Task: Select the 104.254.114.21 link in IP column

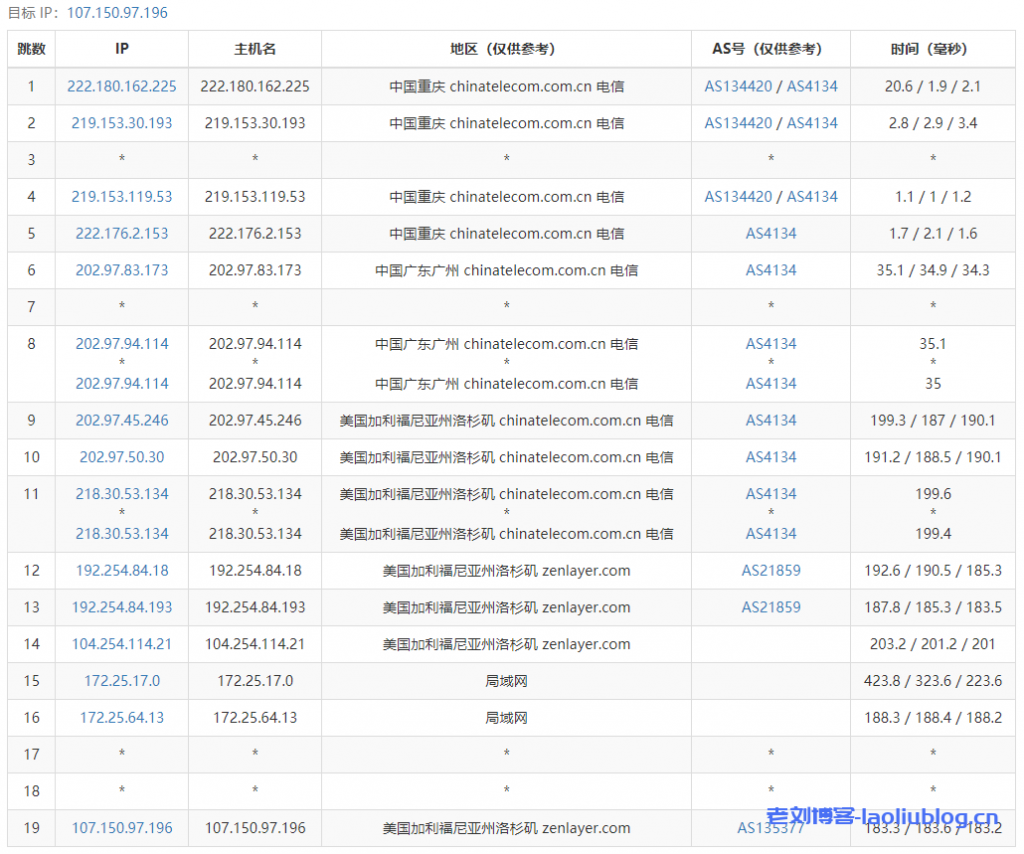Action: point(122,645)
